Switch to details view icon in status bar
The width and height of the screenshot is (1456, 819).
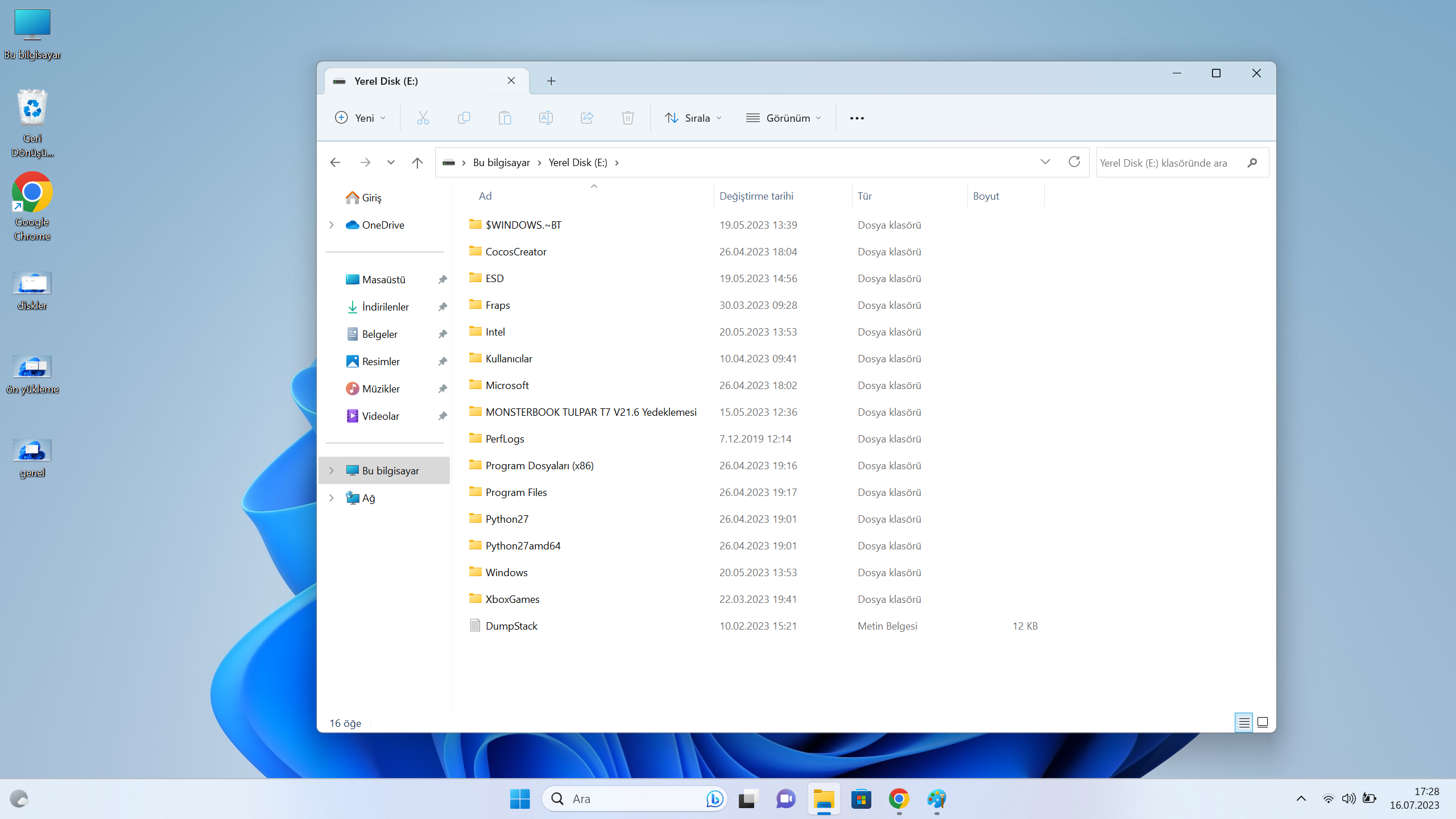pyautogui.click(x=1243, y=722)
